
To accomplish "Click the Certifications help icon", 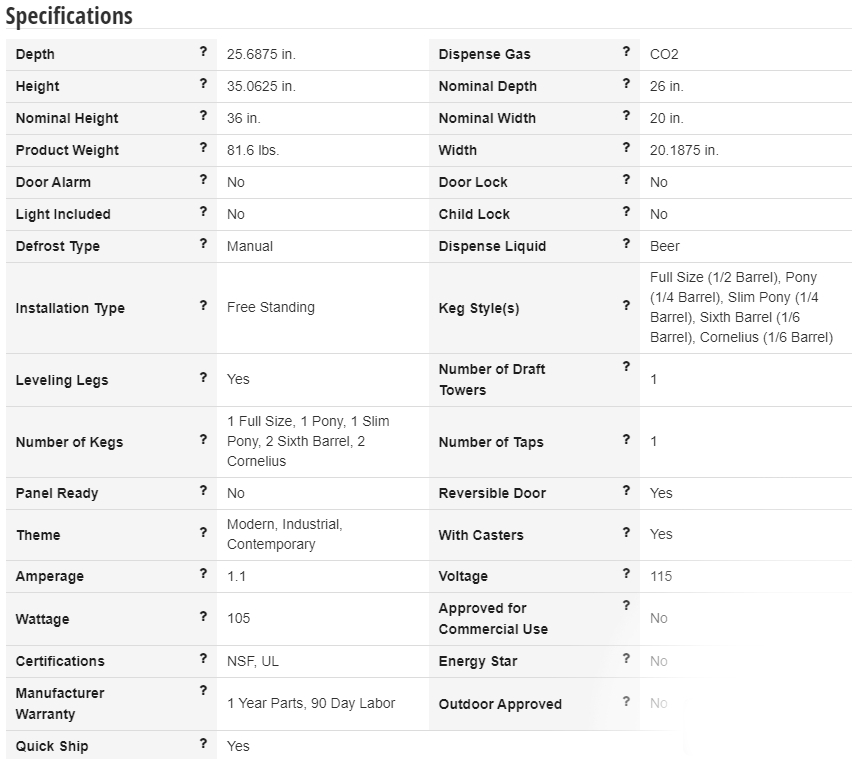I will (203, 658).
